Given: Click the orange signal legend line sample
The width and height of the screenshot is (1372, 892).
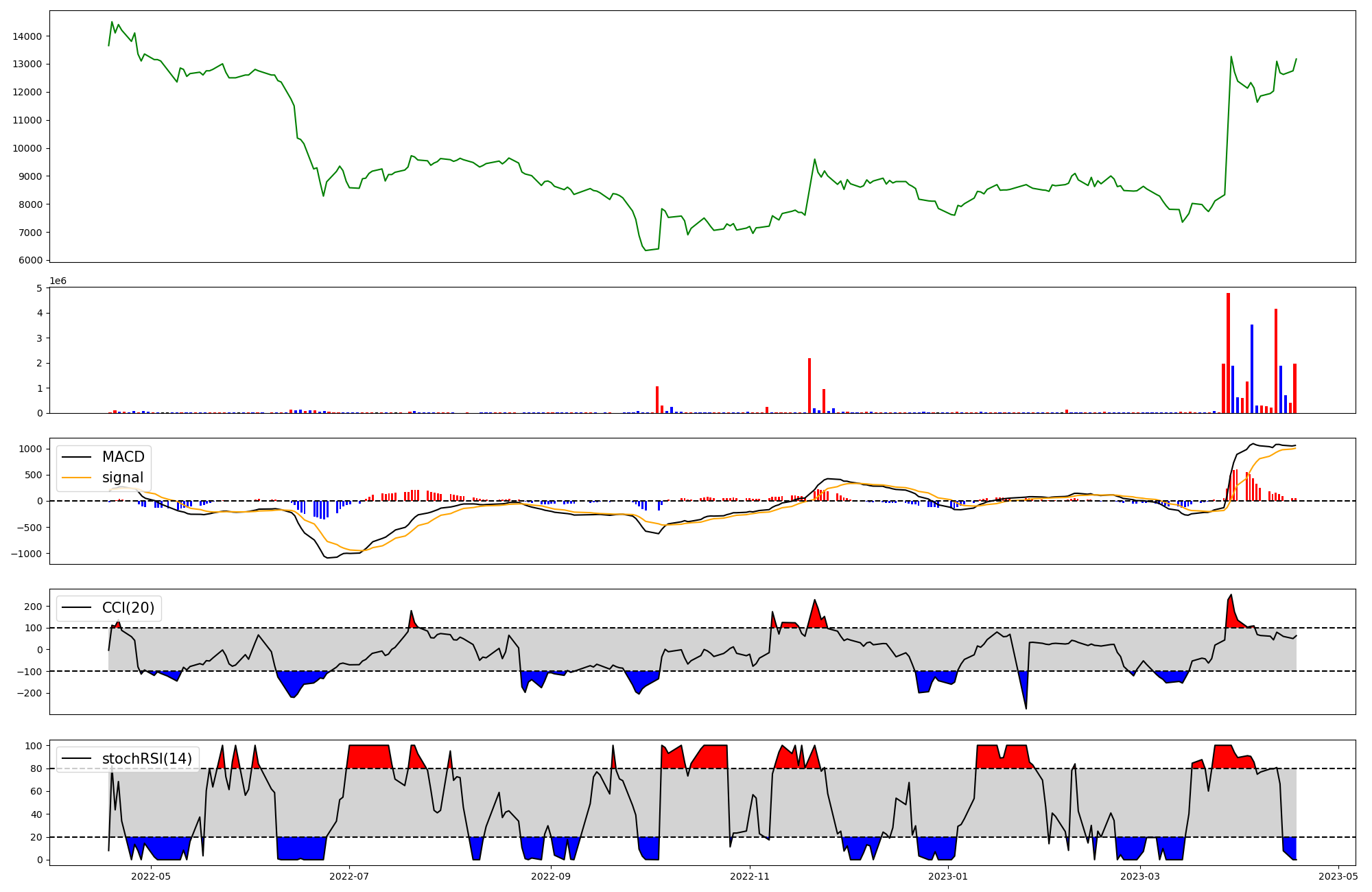Looking at the screenshot, I should tap(77, 478).
